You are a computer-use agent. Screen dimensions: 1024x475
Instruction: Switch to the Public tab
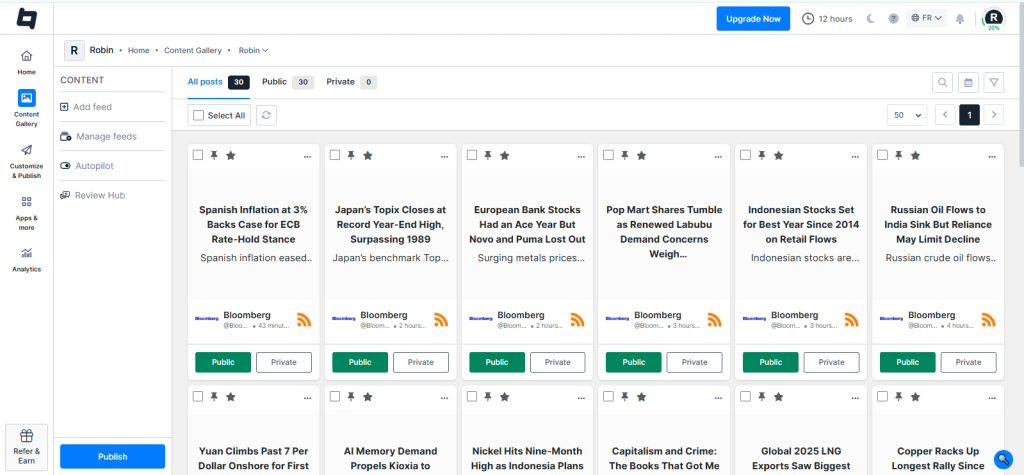pos(287,82)
